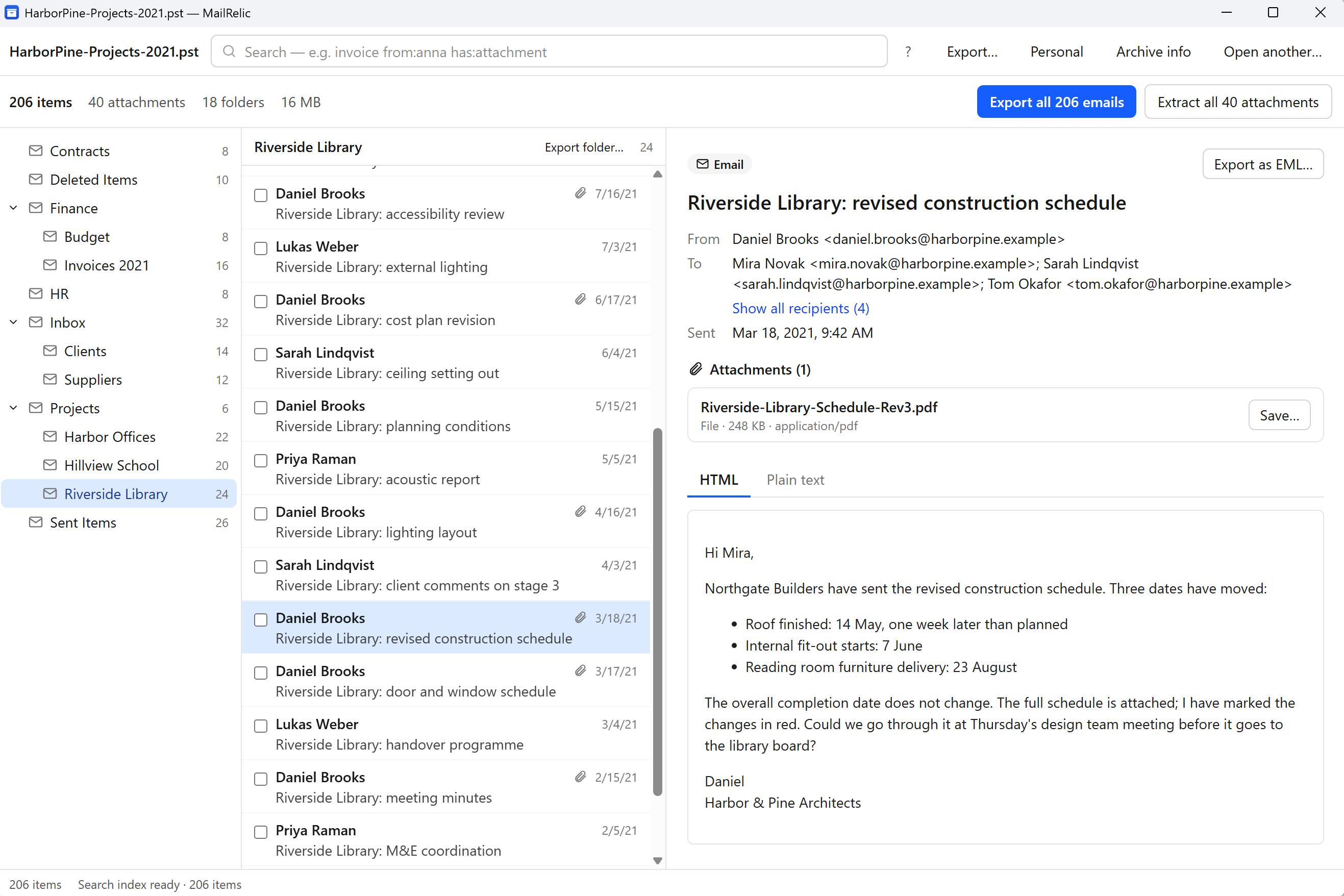Image resolution: width=1344 pixels, height=896 pixels.
Task: Switch to the Plain text tab
Action: 795,480
